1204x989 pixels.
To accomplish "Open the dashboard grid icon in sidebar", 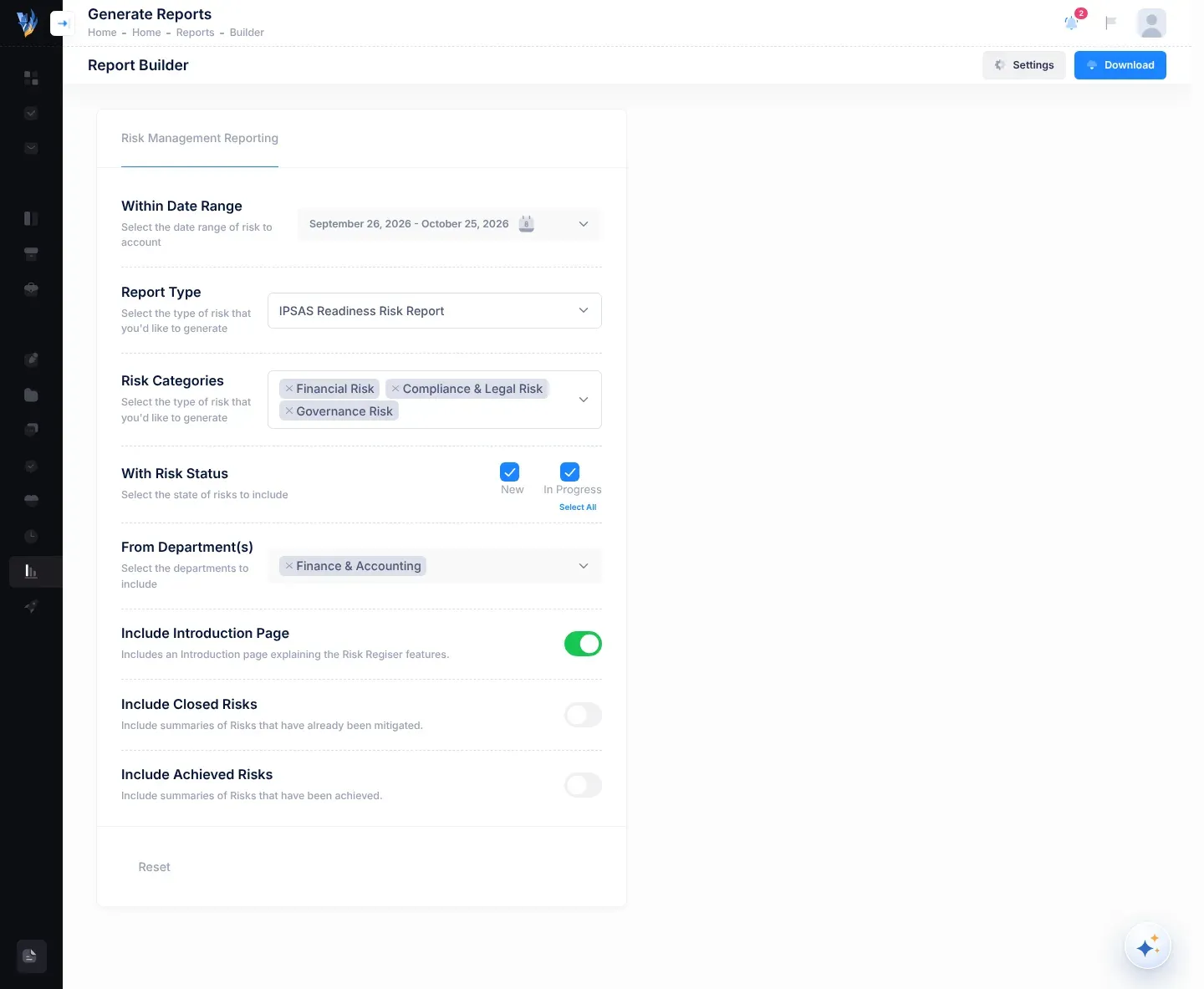I will pyautogui.click(x=31, y=78).
